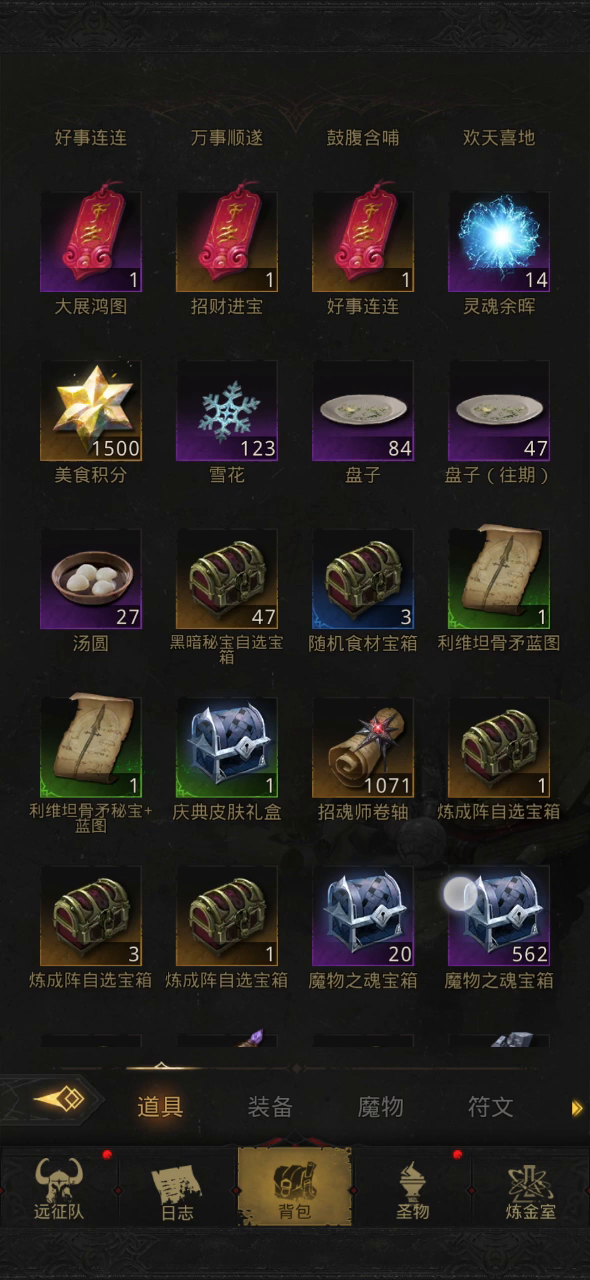Tap the 利维坦骨矛蓝图 blueprint item

(x=499, y=579)
